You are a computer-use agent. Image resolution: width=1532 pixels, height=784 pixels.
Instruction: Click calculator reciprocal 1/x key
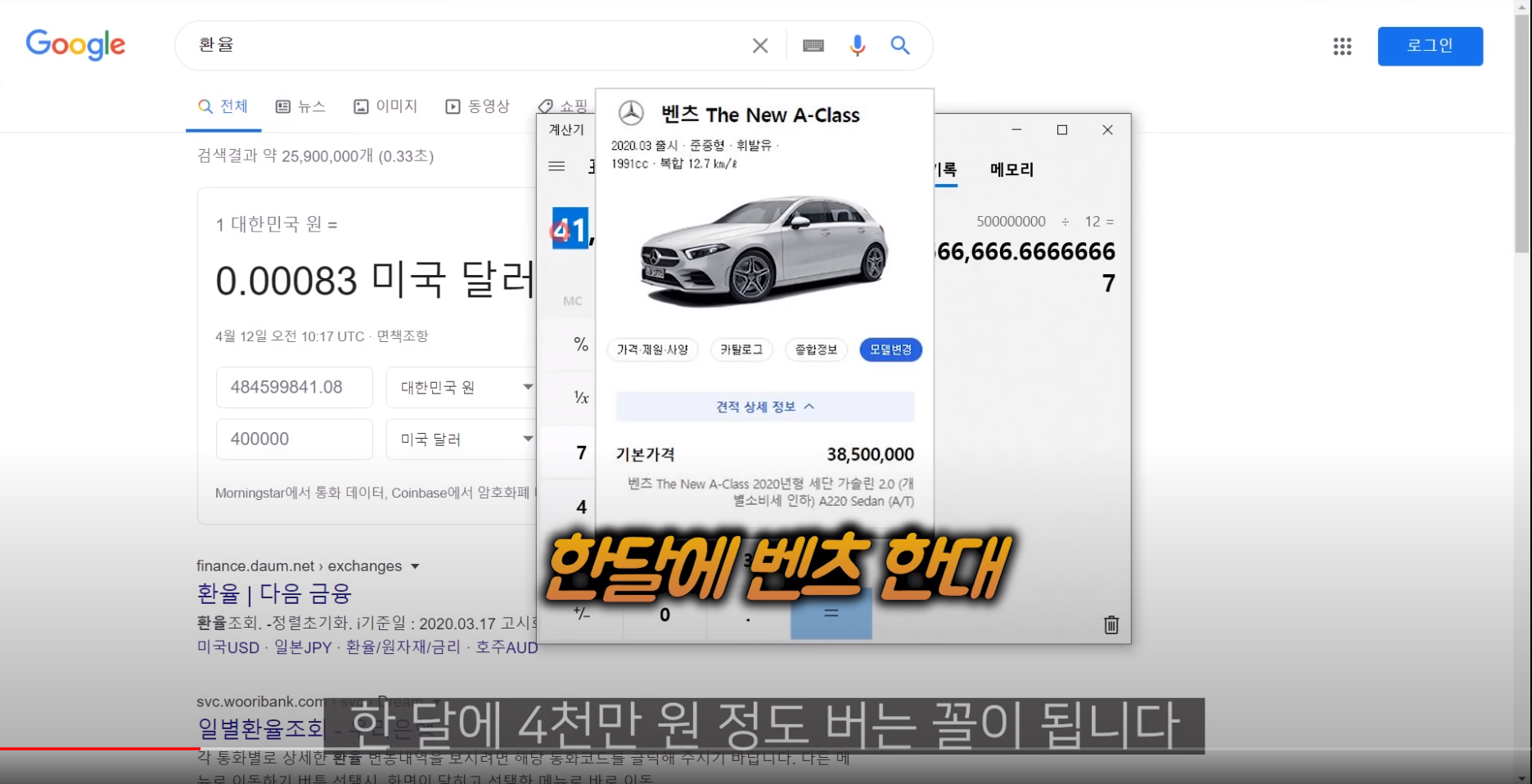[x=581, y=398]
